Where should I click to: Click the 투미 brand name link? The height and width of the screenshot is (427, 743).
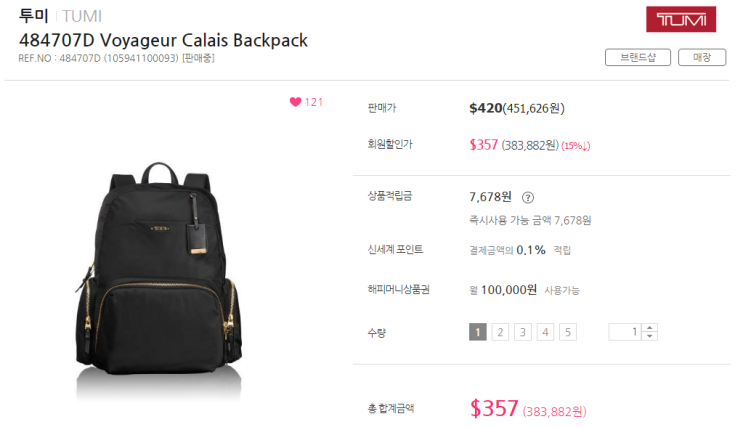click(34, 16)
